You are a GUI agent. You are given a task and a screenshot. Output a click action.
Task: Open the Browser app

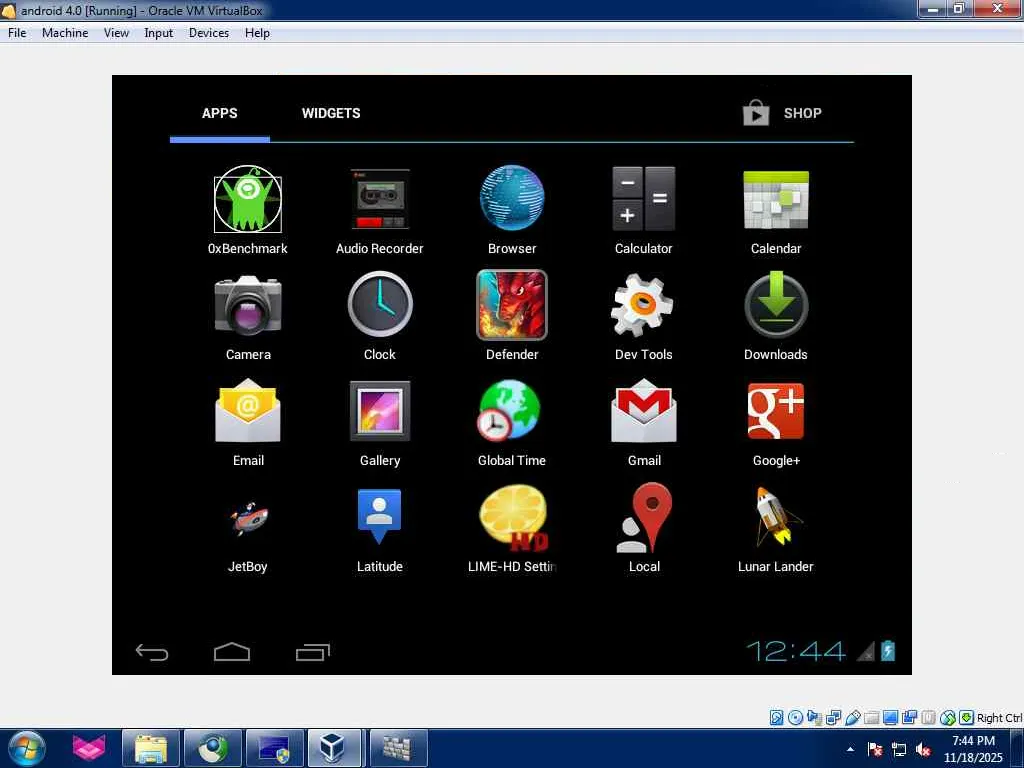coord(512,210)
